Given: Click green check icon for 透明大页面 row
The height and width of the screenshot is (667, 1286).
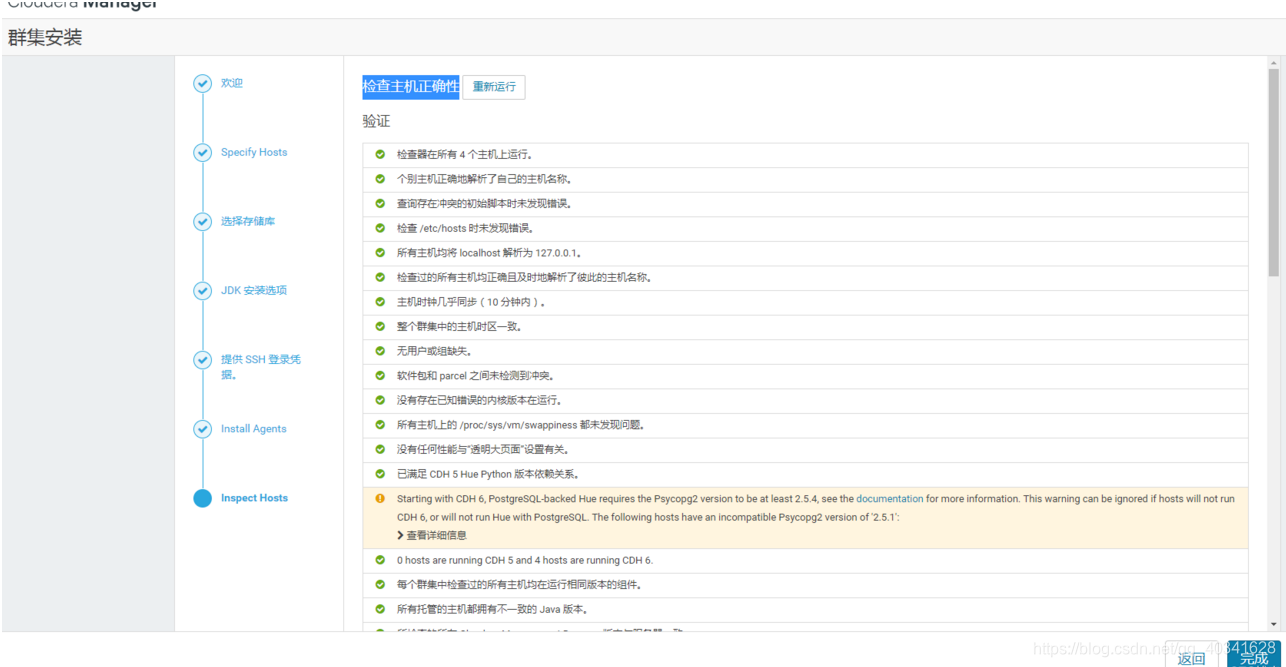Looking at the screenshot, I should tap(380, 449).
